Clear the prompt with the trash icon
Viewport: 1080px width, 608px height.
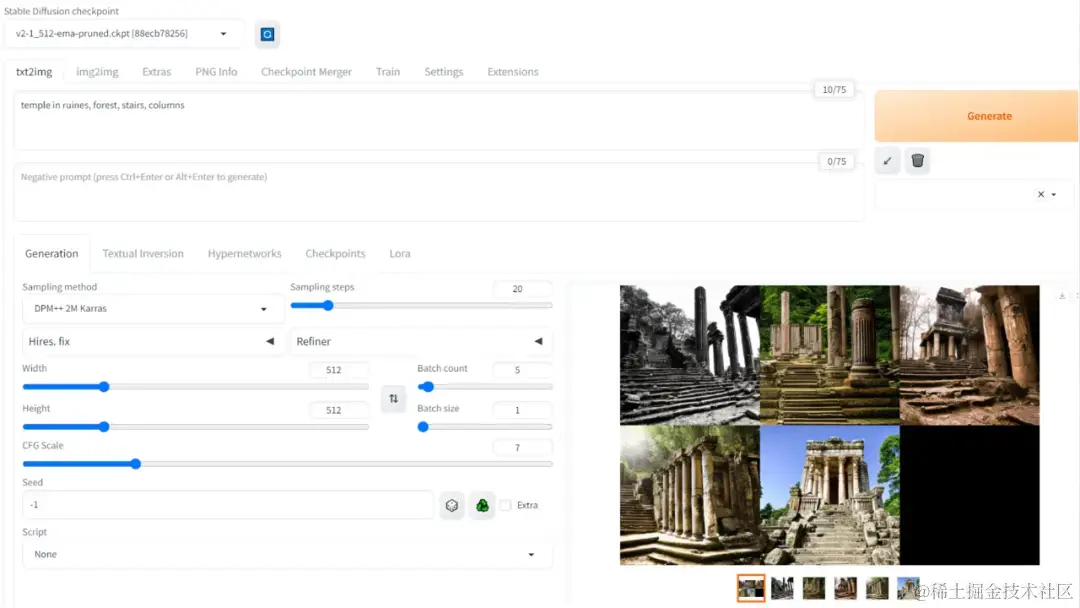pos(917,161)
